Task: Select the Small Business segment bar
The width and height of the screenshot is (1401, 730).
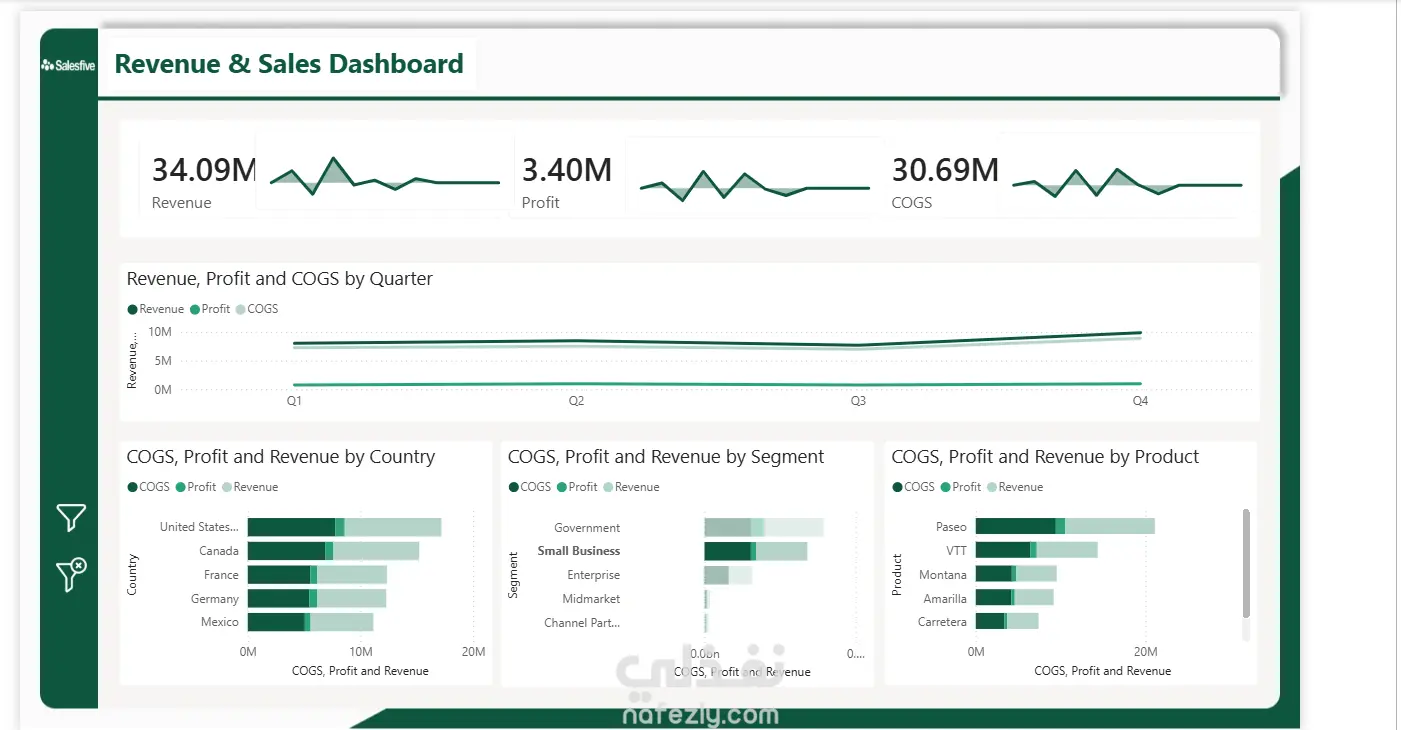Action: 755,551
